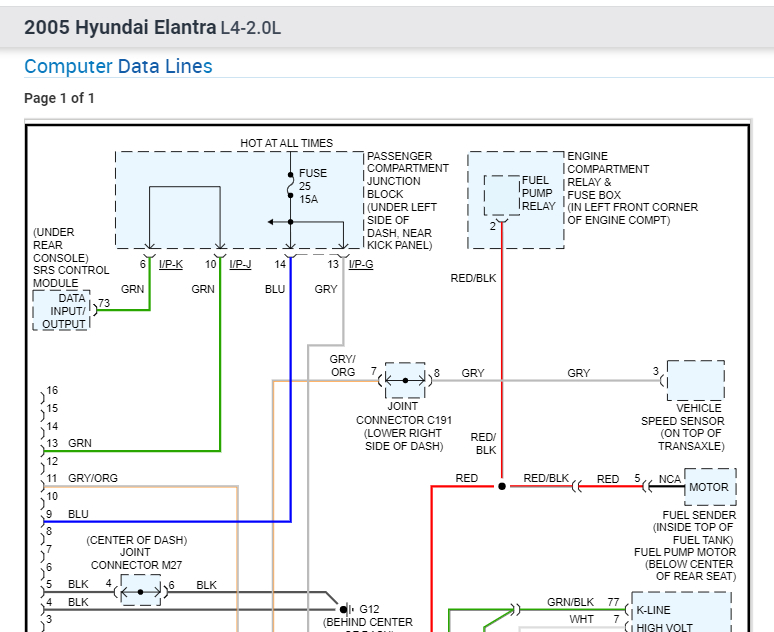Click the Fuse 25 15A symbol

[x=291, y=186]
